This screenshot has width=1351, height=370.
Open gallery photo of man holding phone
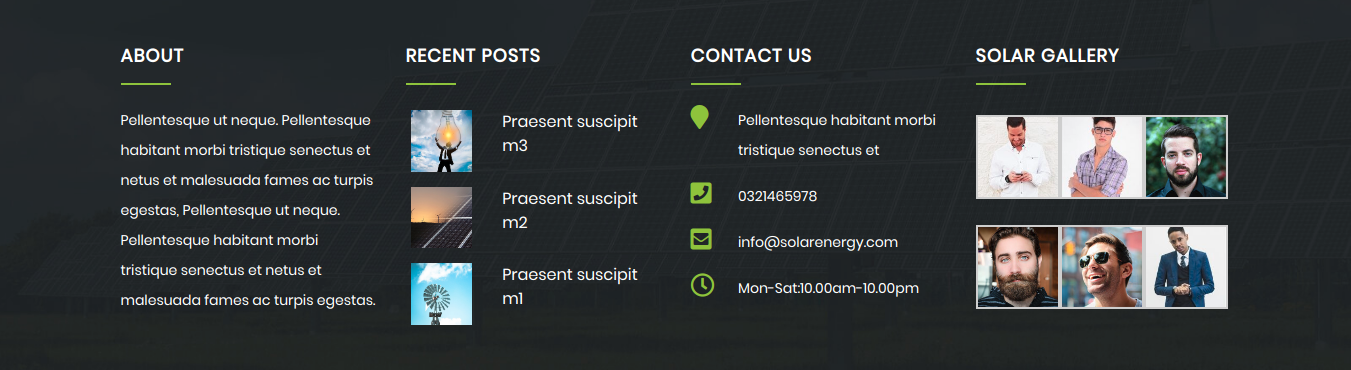coord(1017,157)
